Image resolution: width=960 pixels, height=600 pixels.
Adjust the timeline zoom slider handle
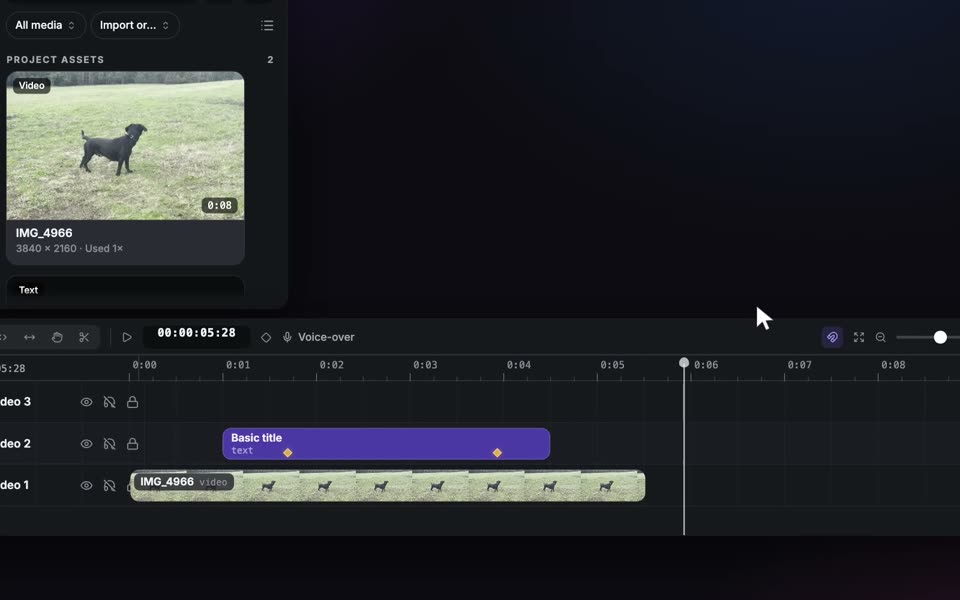(940, 337)
